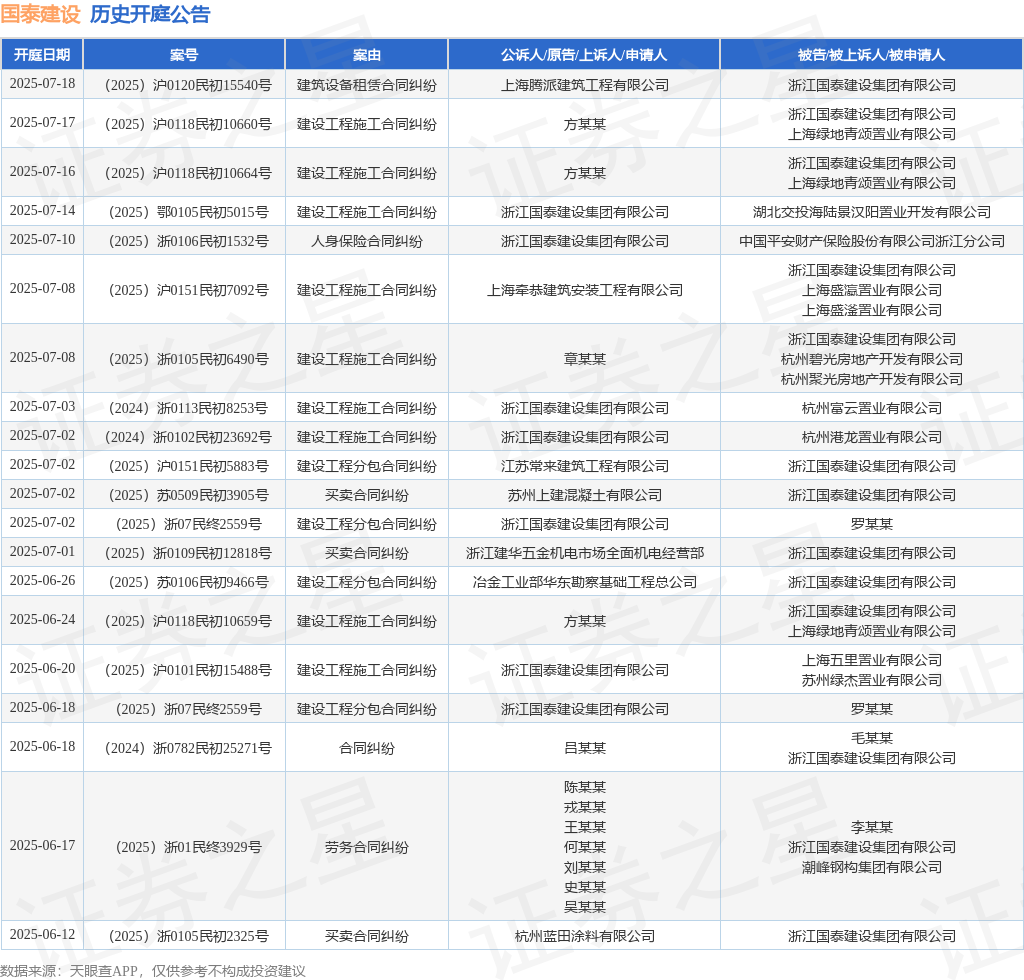
Task: Click plaintiff 上海牵恭建筑安装工程有限公司
Action: pyautogui.click(x=584, y=290)
